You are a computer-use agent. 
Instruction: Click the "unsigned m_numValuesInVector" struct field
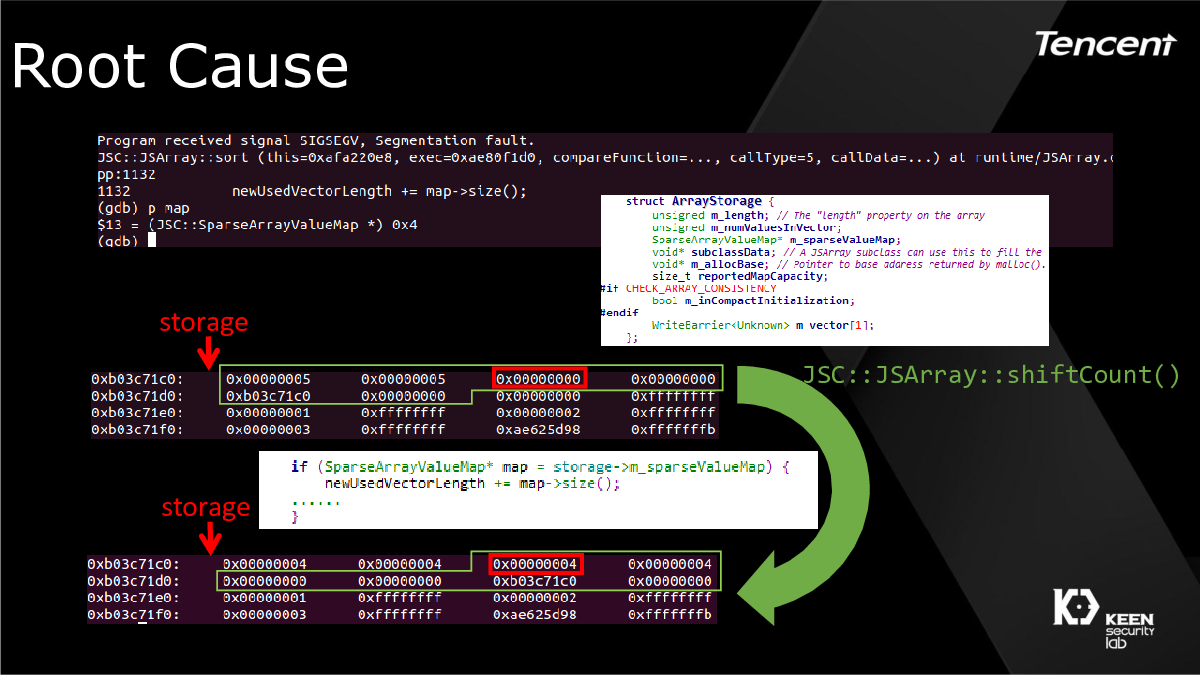(x=749, y=227)
